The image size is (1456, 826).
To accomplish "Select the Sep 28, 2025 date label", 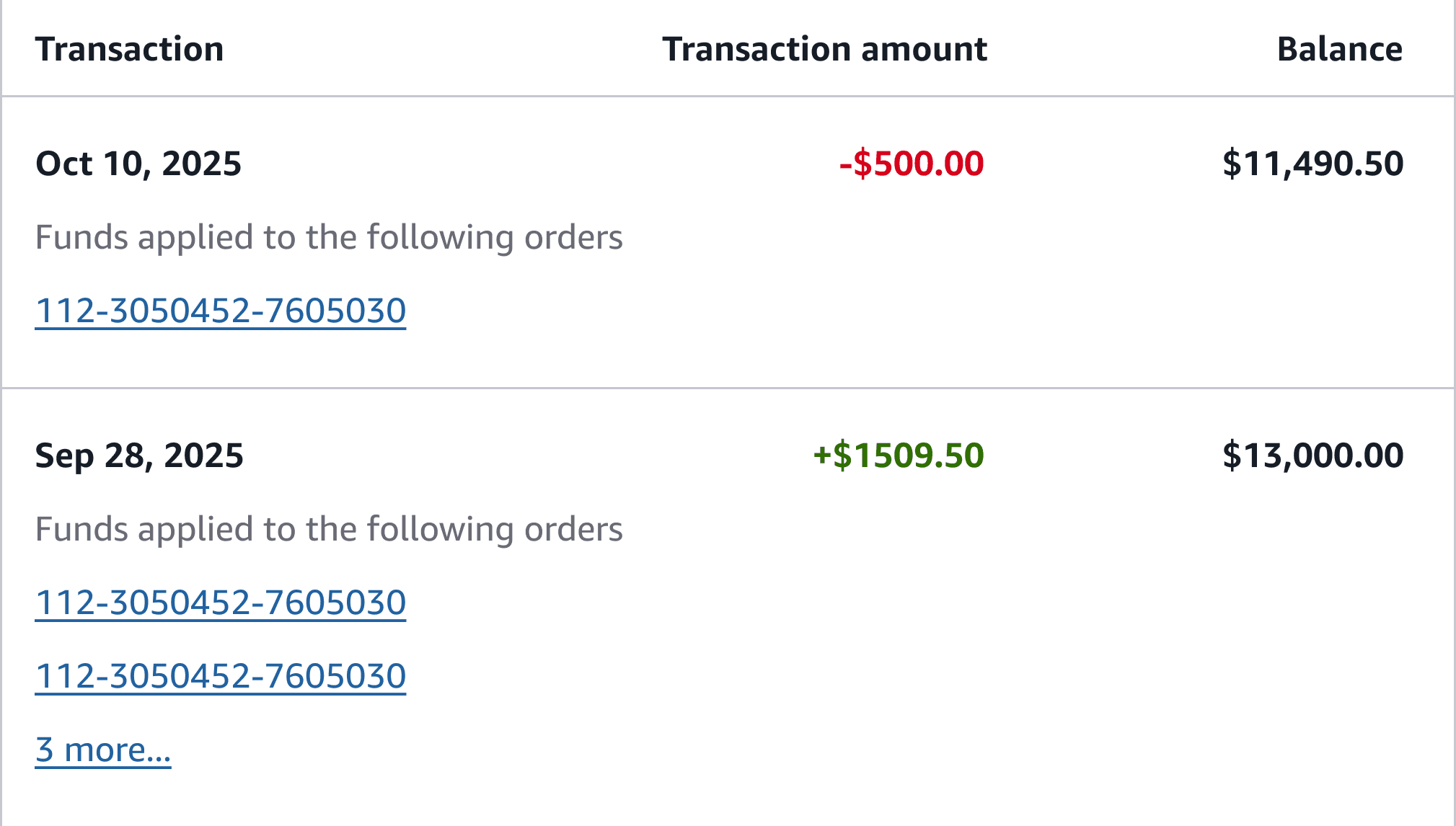I will coord(139,456).
